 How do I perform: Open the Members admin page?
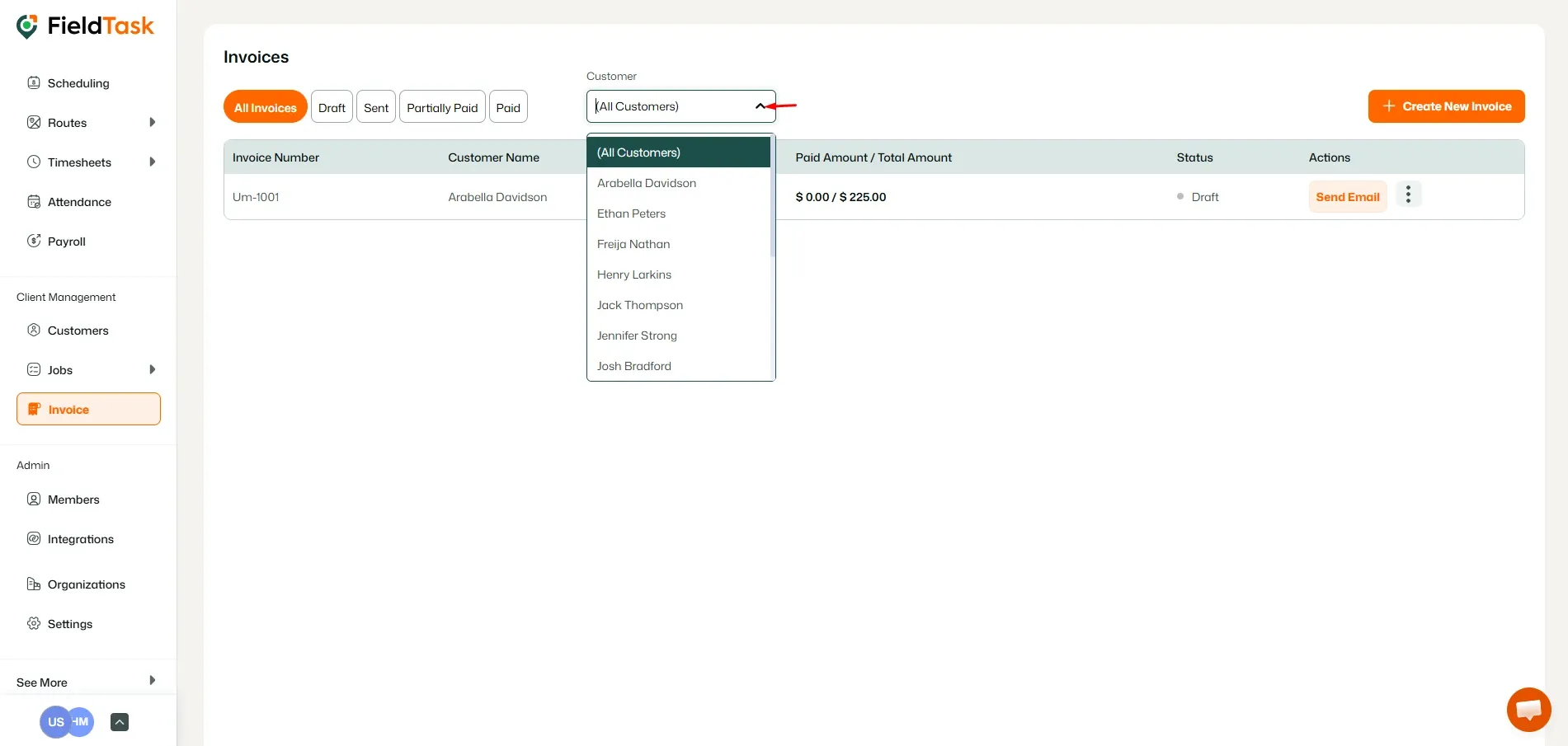pyautogui.click(x=73, y=499)
